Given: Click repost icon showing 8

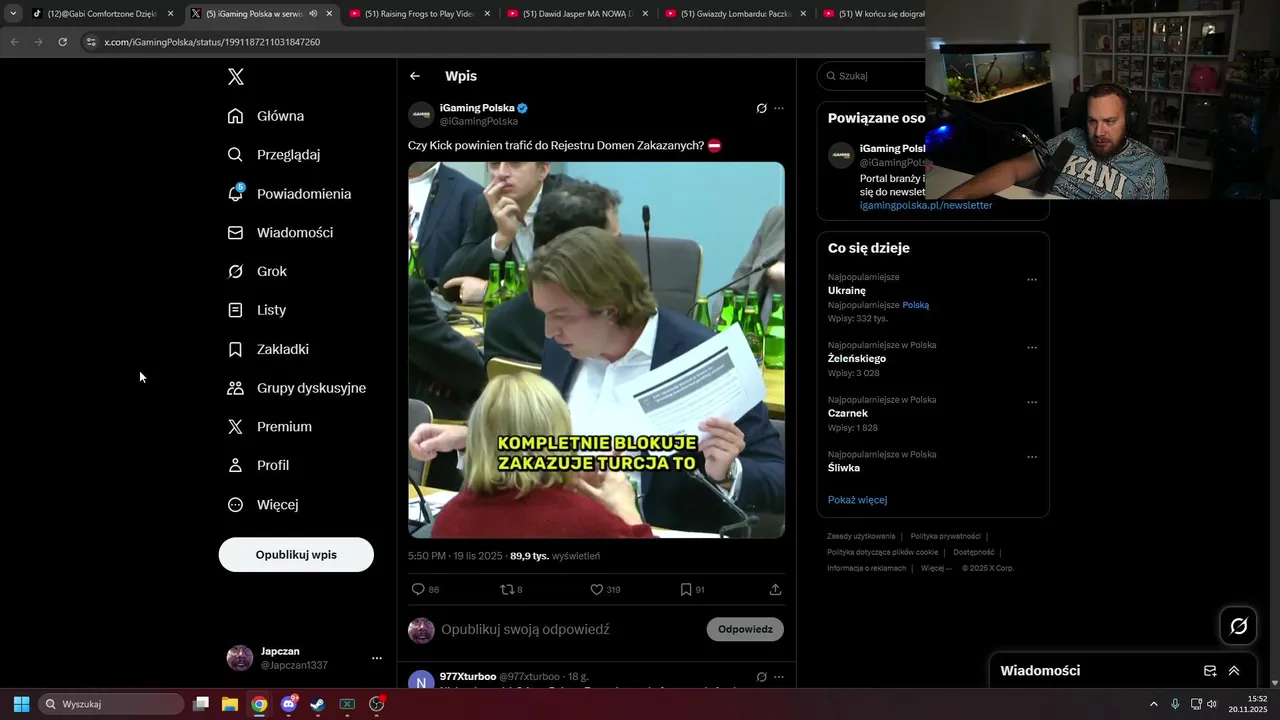Looking at the screenshot, I should tap(506, 590).
